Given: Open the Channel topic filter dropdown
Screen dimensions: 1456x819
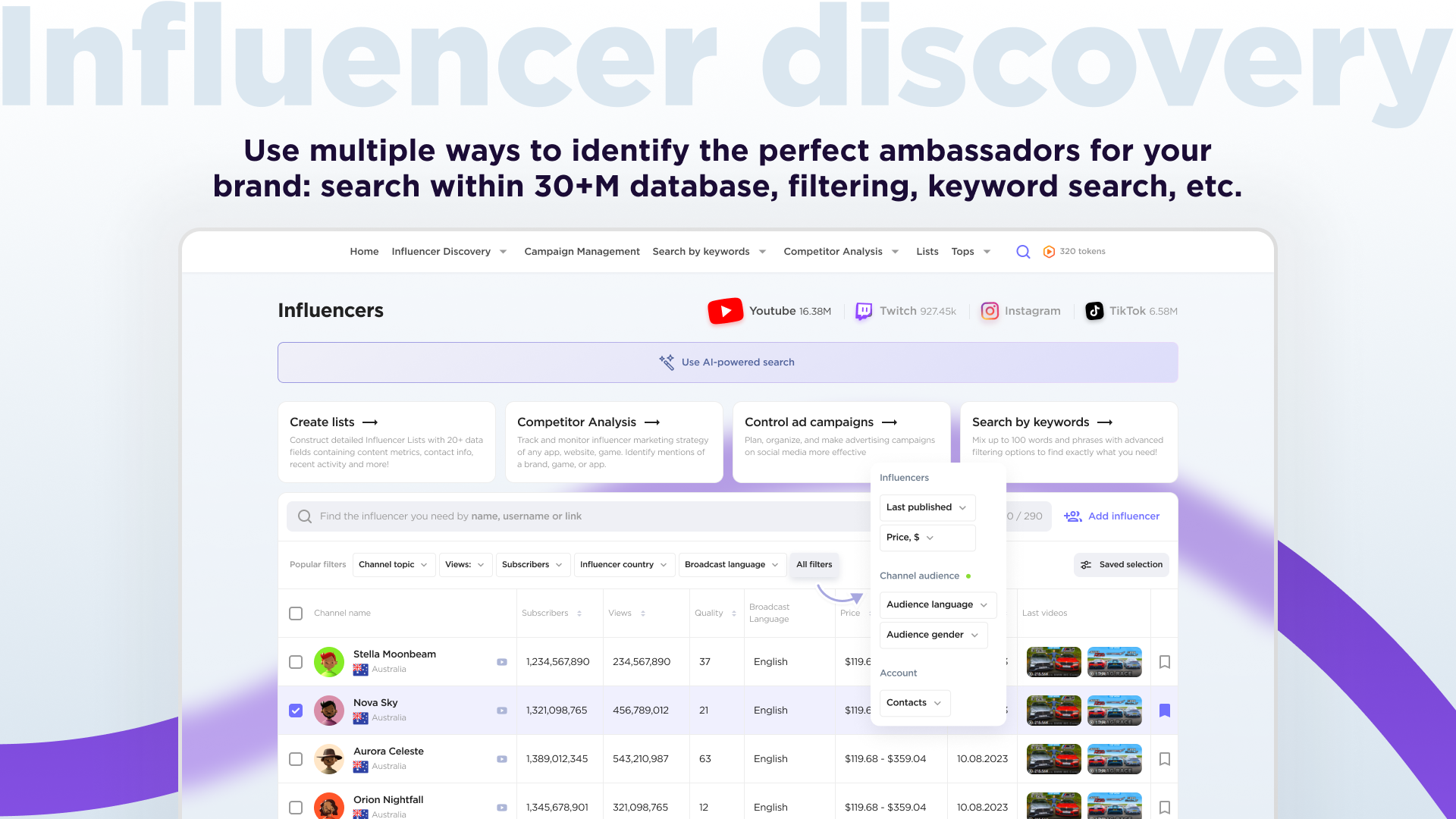Looking at the screenshot, I should pyautogui.click(x=394, y=565).
